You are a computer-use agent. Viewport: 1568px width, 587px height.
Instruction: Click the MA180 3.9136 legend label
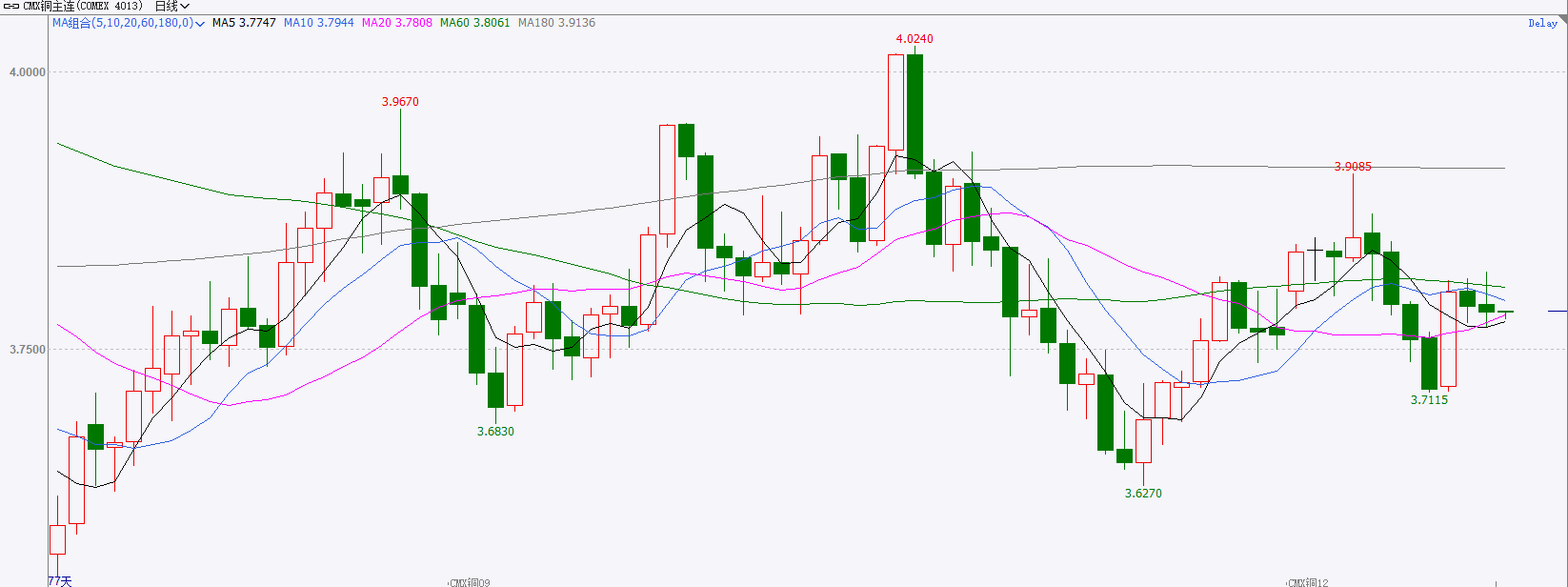pyautogui.click(x=556, y=23)
